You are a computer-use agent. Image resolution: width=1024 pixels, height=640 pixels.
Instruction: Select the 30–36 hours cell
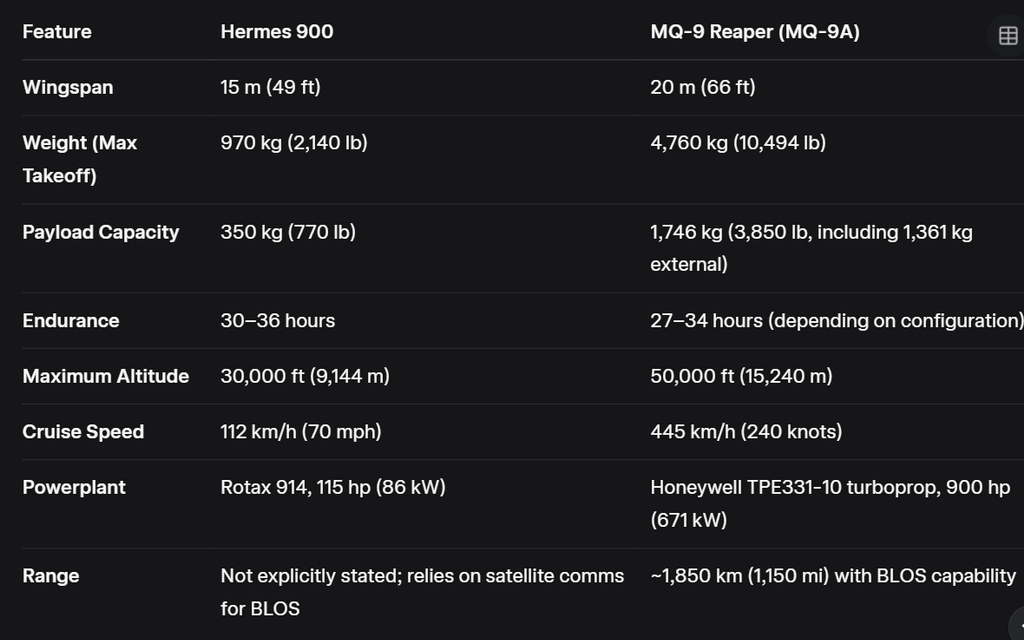tap(278, 321)
